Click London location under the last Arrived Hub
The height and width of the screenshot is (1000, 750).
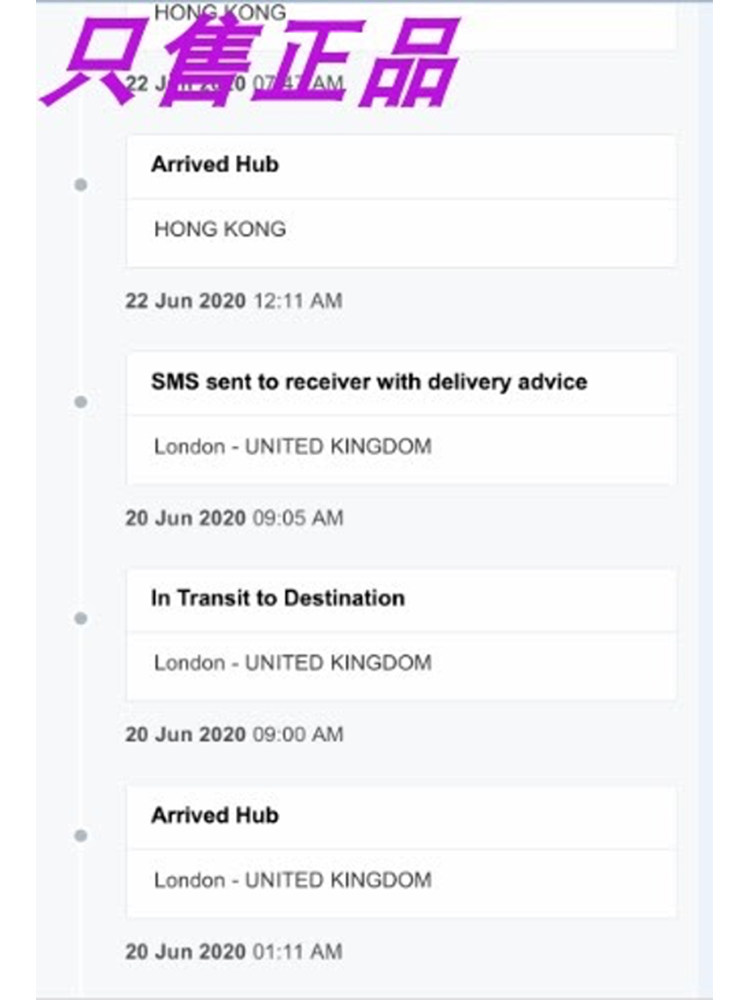click(x=292, y=880)
